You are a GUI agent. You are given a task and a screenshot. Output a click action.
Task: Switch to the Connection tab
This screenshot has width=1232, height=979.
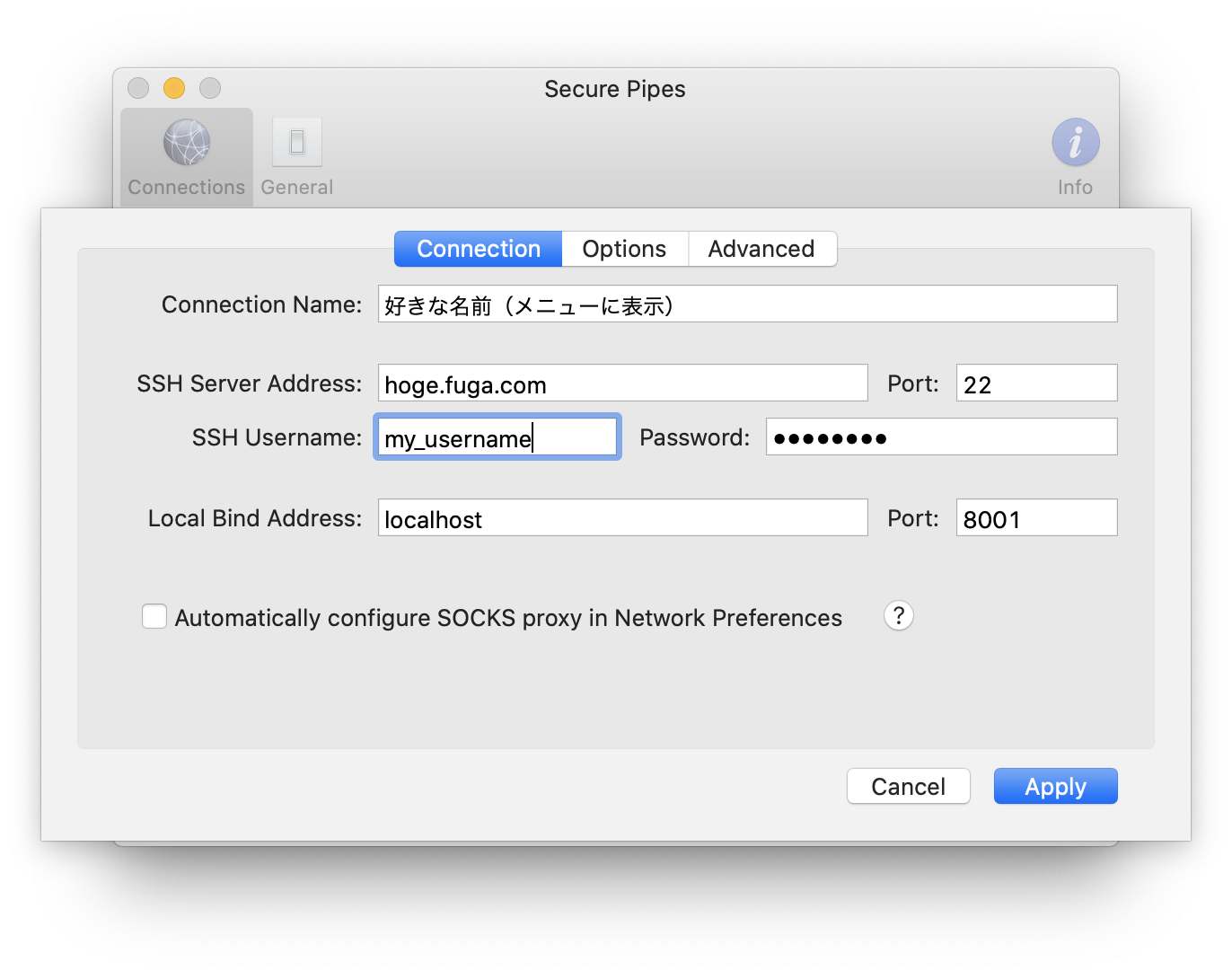point(479,249)
